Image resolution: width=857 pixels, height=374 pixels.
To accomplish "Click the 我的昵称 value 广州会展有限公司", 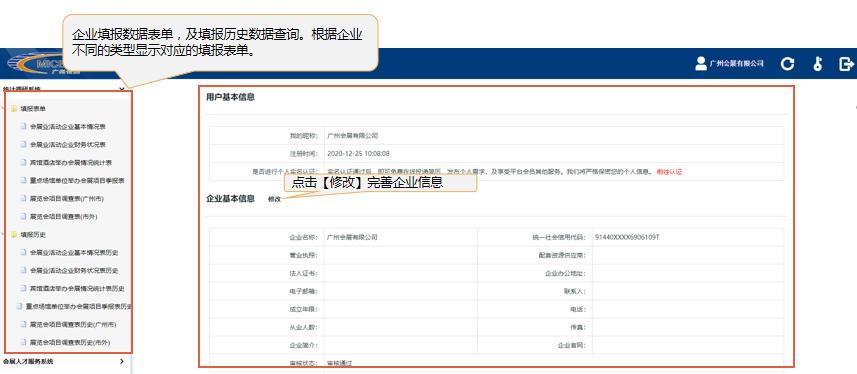I will (353, 136).
